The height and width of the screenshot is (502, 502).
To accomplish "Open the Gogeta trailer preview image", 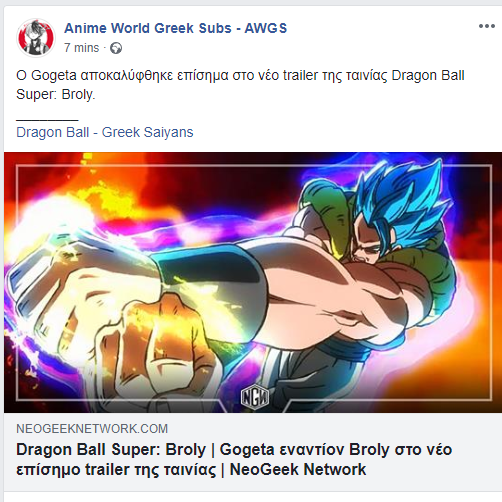I will coord(253,282).
